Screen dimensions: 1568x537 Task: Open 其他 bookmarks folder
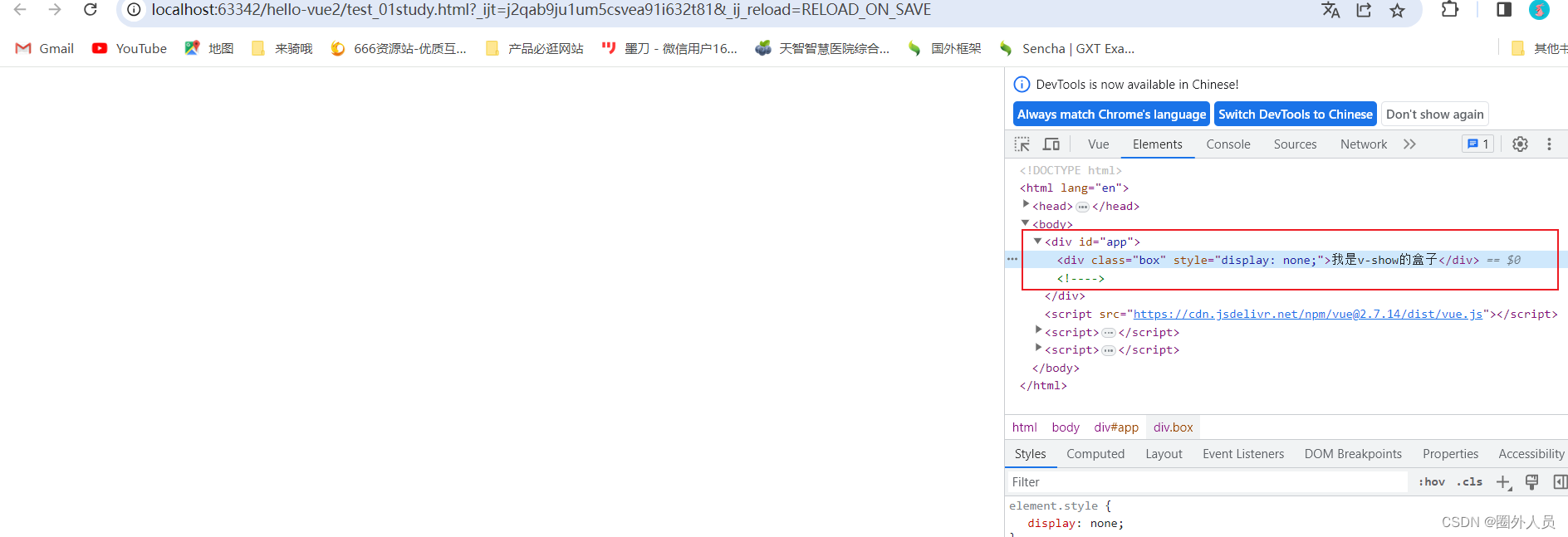(1539, 48)
